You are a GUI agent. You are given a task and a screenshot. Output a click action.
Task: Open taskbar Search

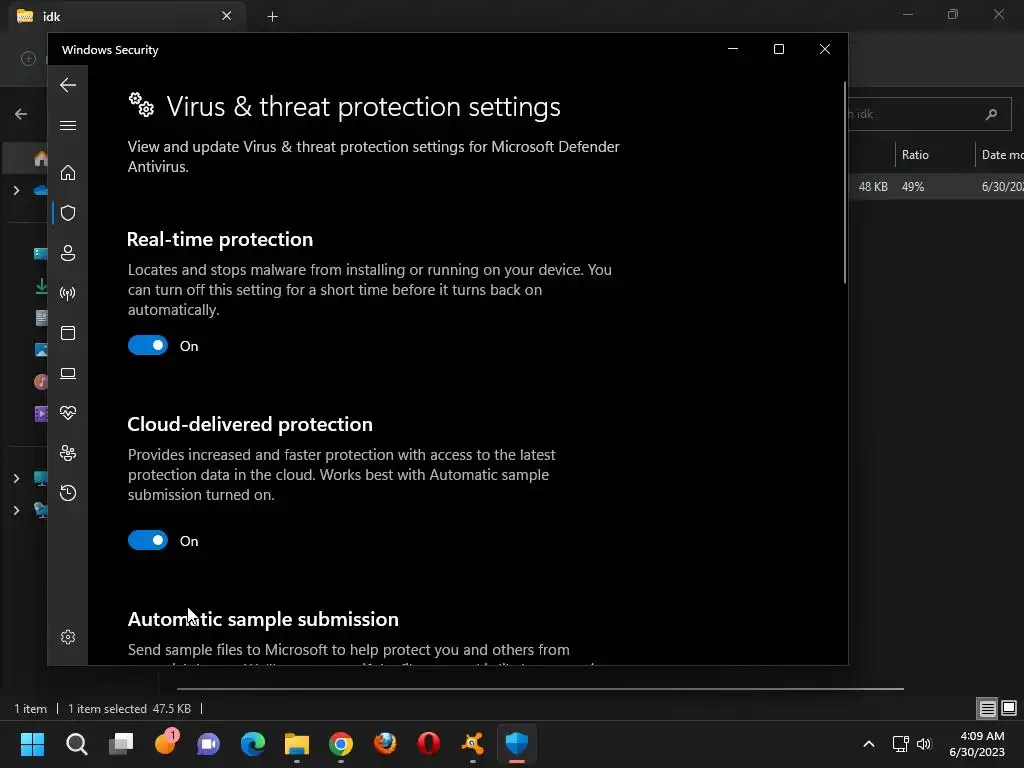tap(76, 744)
